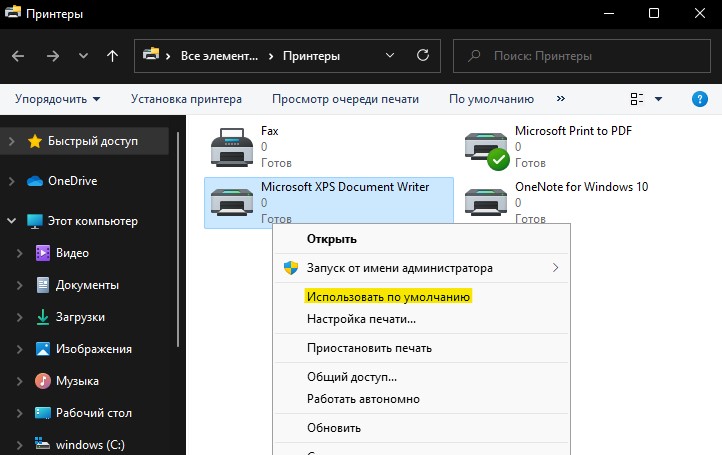Click the Изображения pictures icon

point(43,349)
